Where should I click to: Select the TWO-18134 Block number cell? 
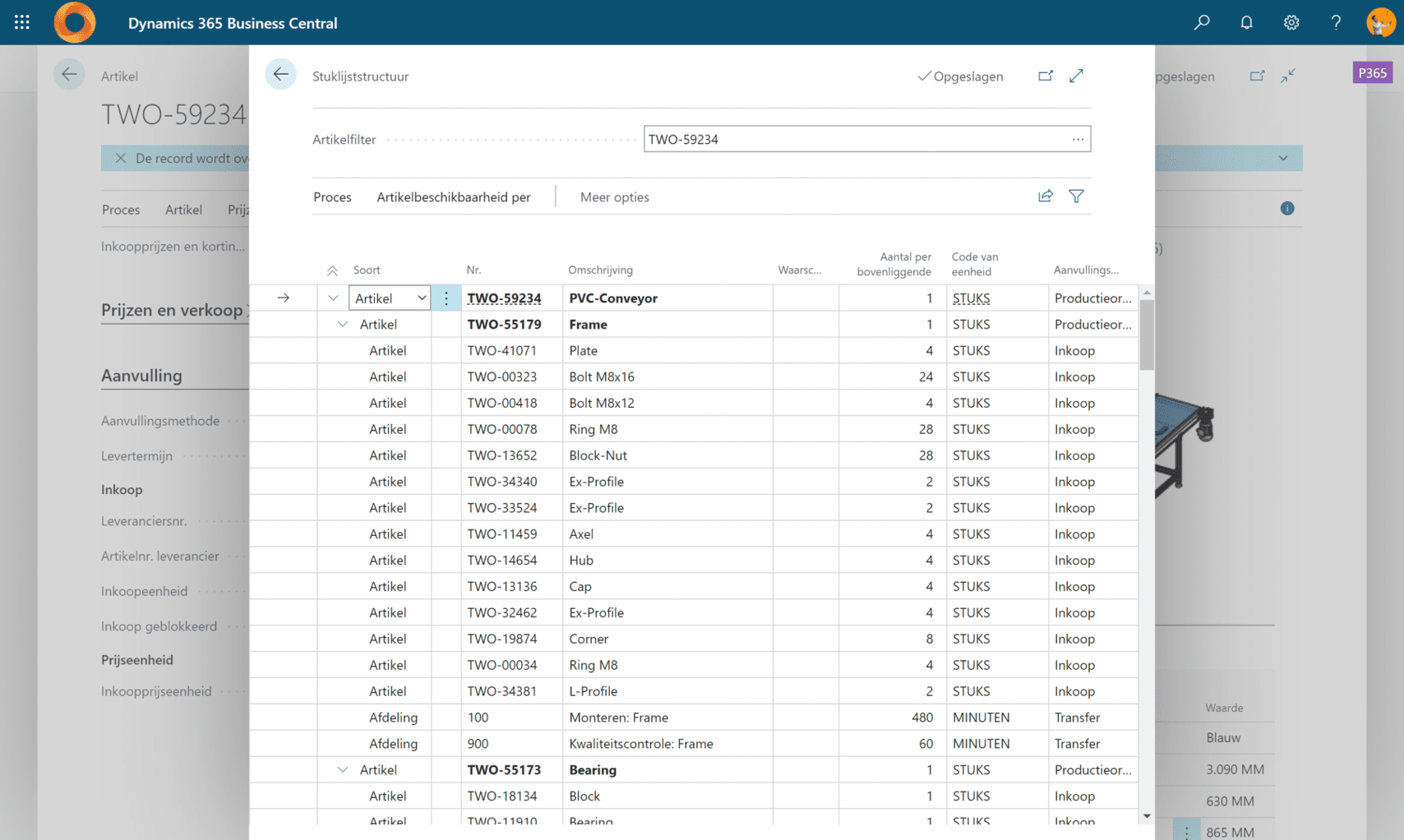click(512, 796)
